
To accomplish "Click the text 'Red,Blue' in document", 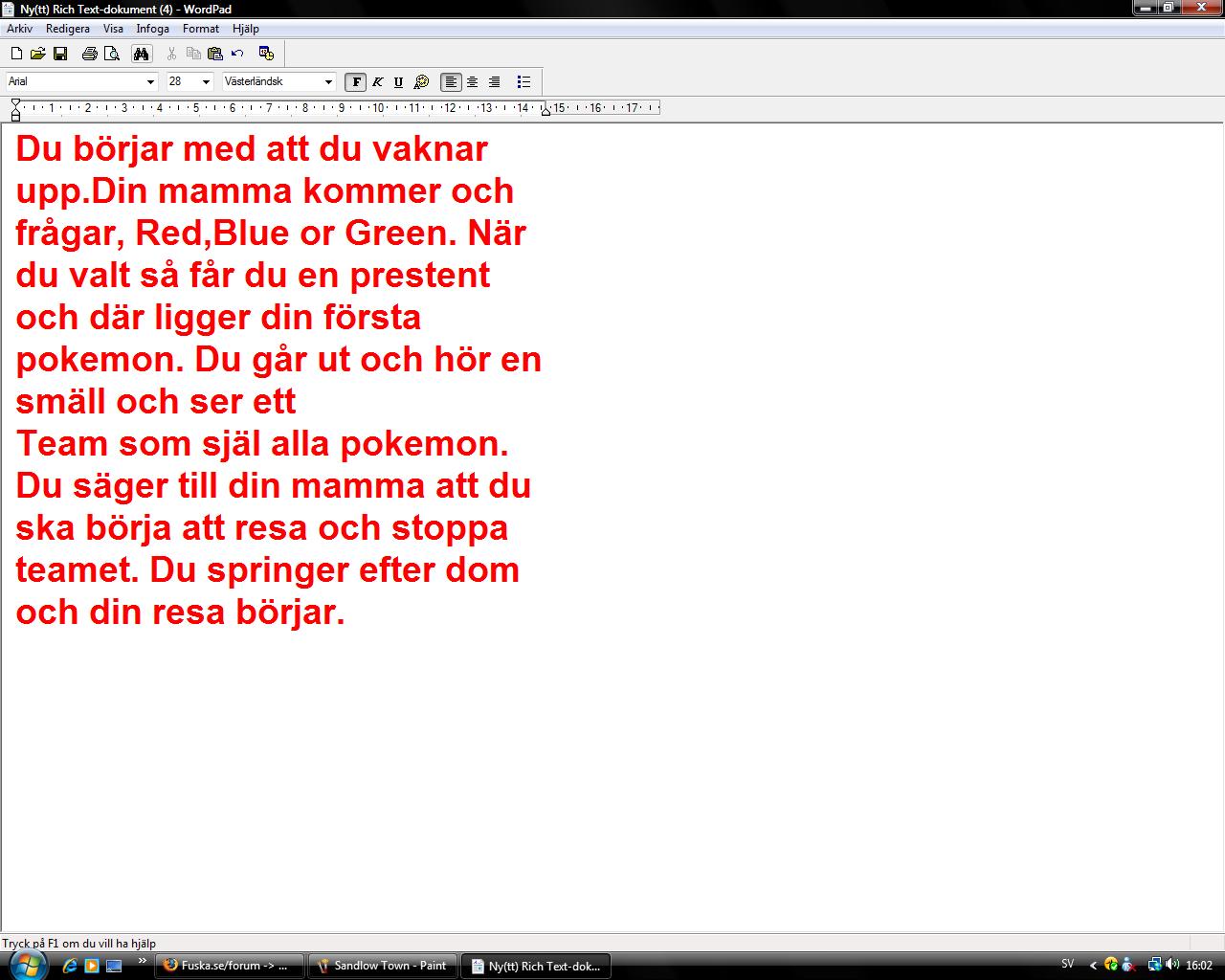I will click(212, 233).
